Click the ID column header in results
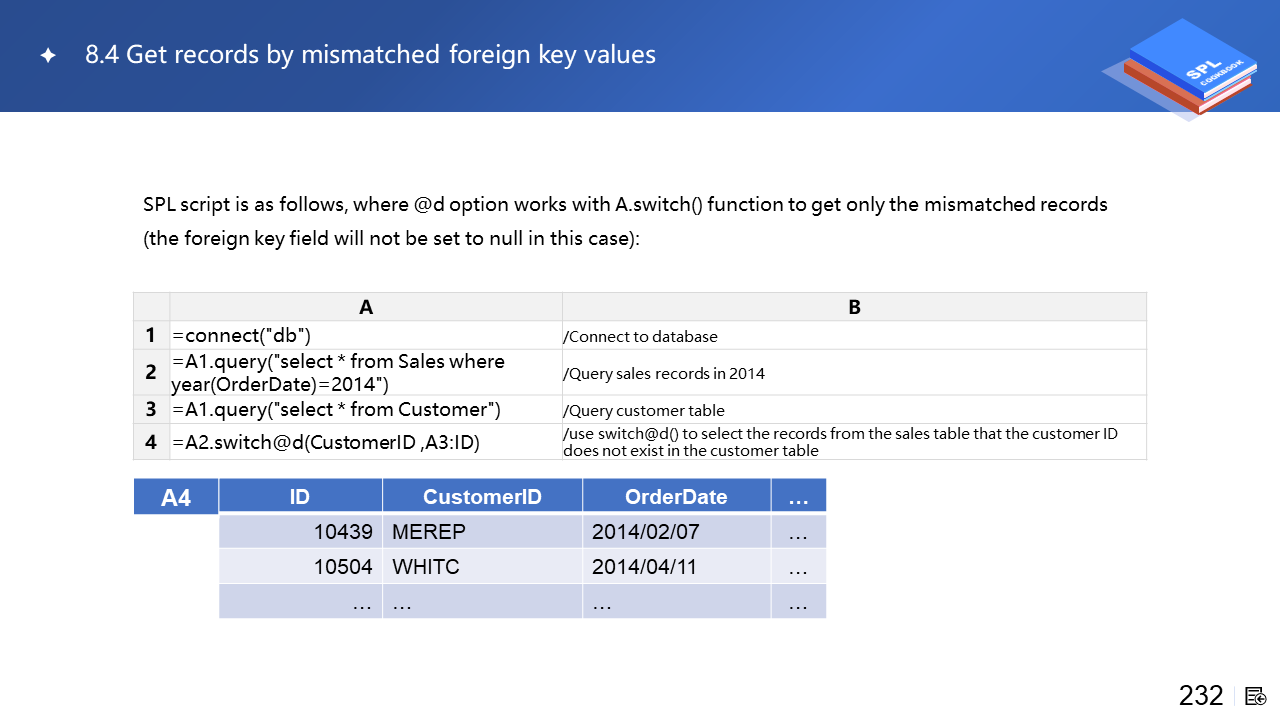 (x=300, y=497)
